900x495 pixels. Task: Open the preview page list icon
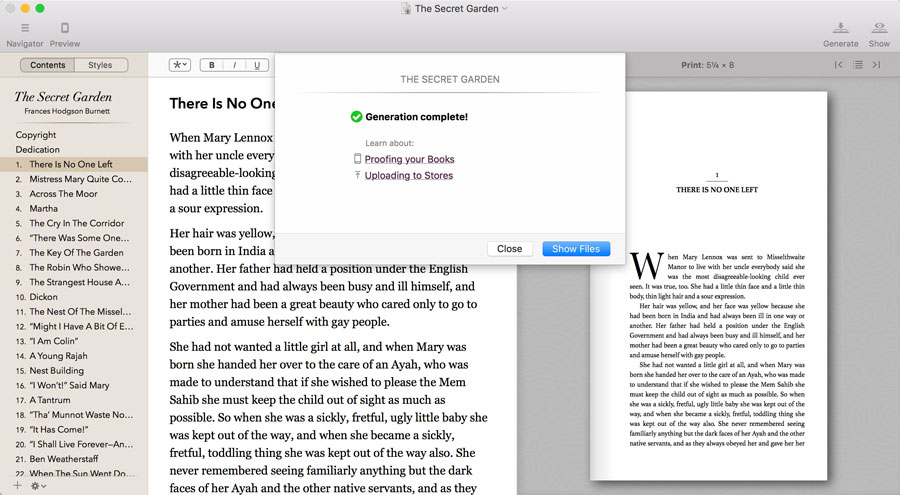[x=858, y=65]
